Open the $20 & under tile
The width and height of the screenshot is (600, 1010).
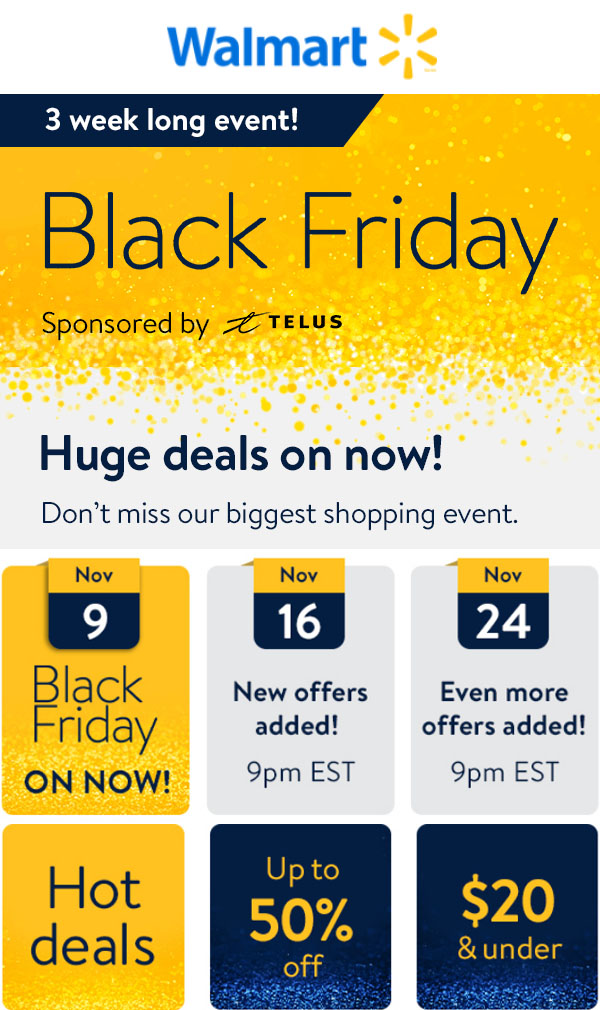(507, 916)
